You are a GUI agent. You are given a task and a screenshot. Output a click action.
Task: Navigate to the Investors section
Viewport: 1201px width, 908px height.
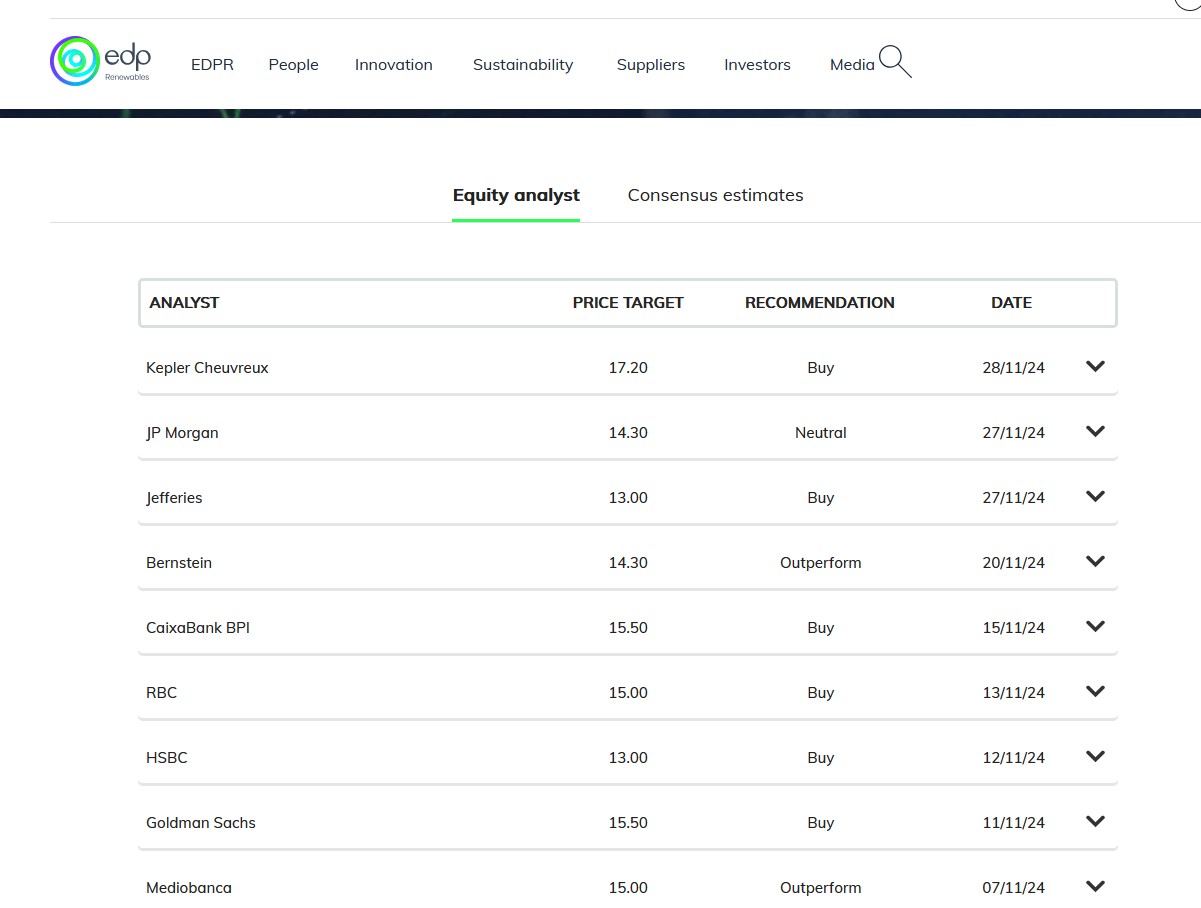click(757, 65)
